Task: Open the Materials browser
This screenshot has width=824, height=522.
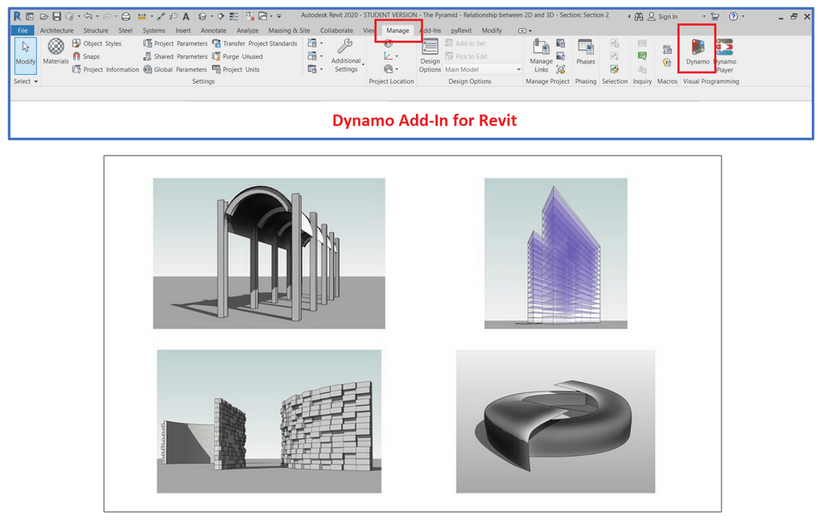Action: point(56,51)
